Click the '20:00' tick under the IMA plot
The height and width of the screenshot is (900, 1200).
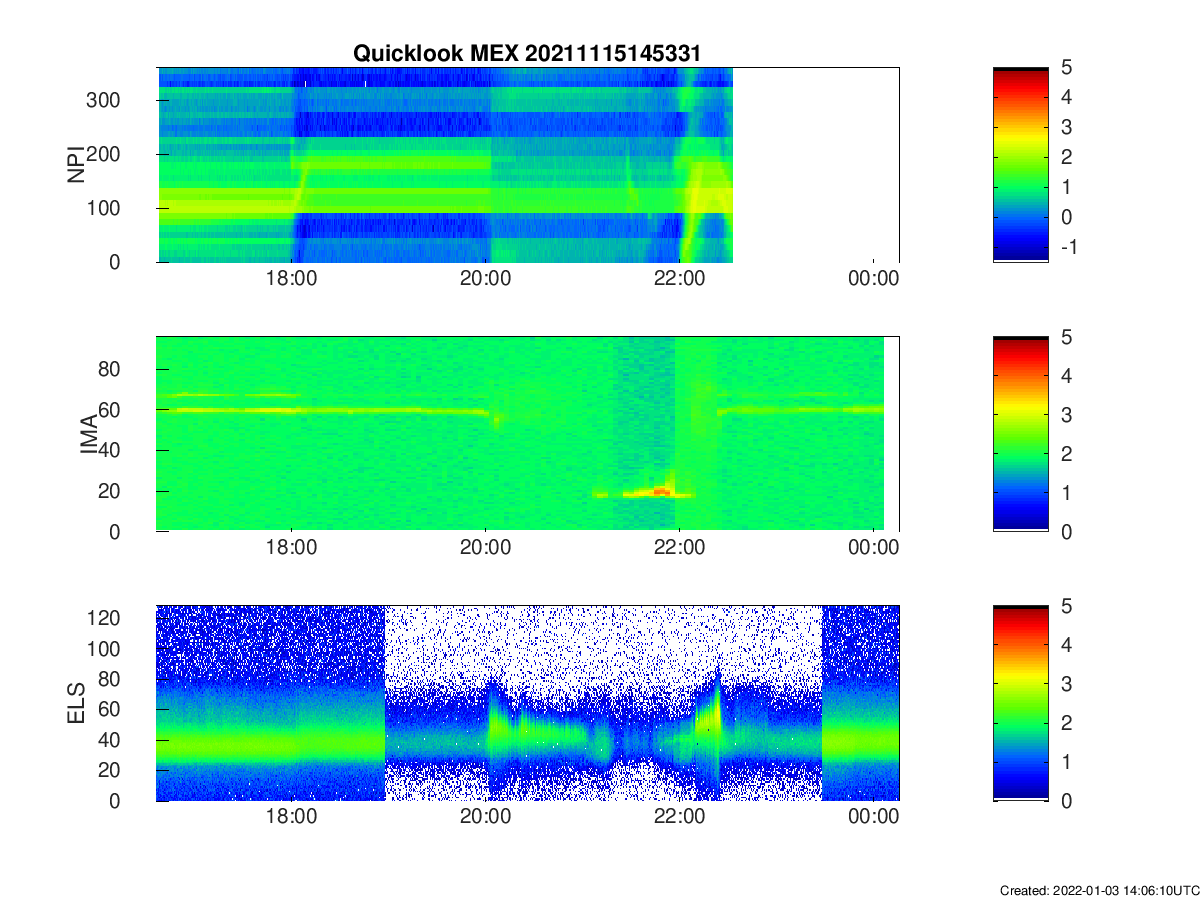click(485, 548)
